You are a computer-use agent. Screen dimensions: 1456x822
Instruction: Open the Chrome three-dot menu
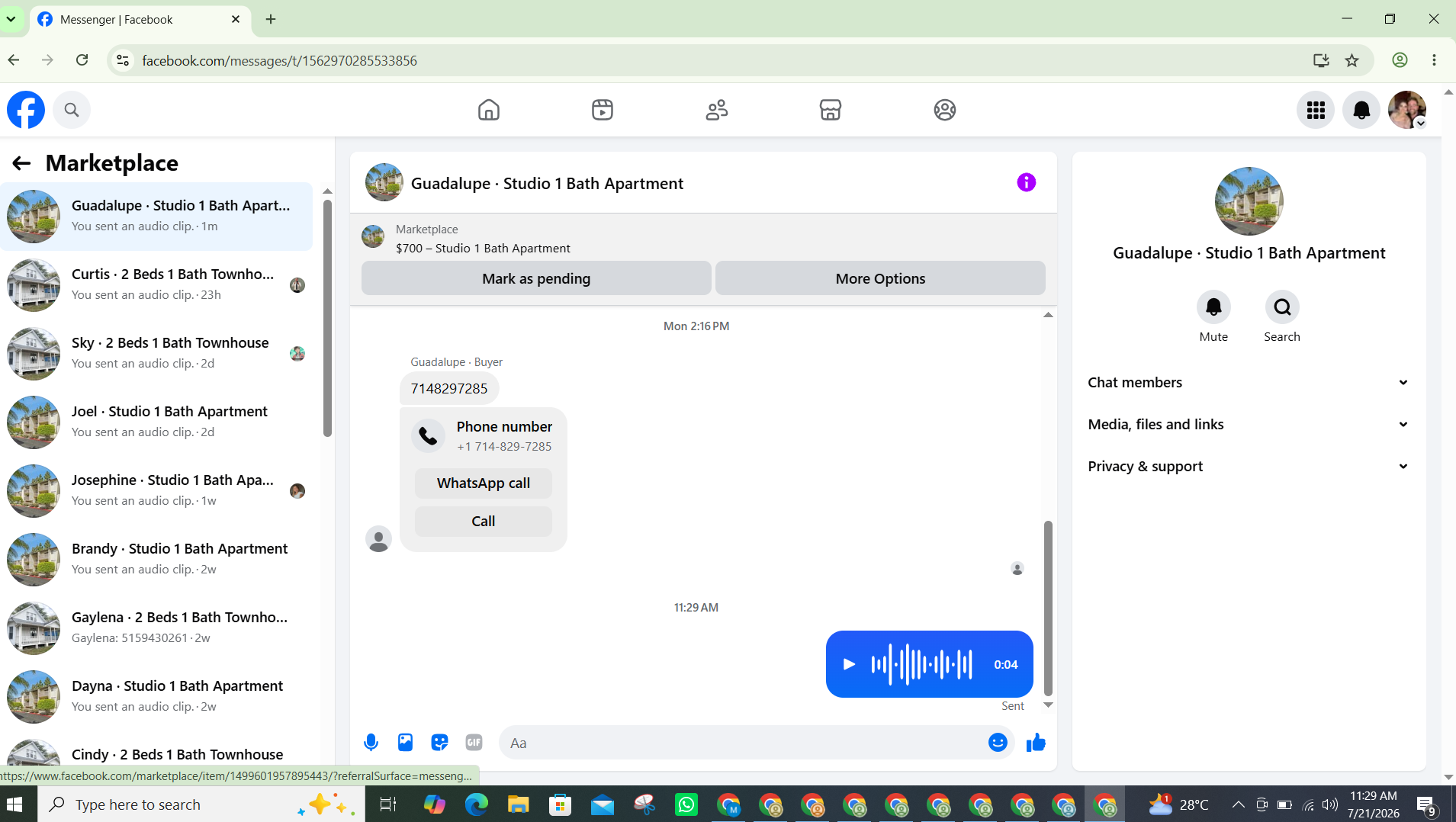pos(1434,60)
